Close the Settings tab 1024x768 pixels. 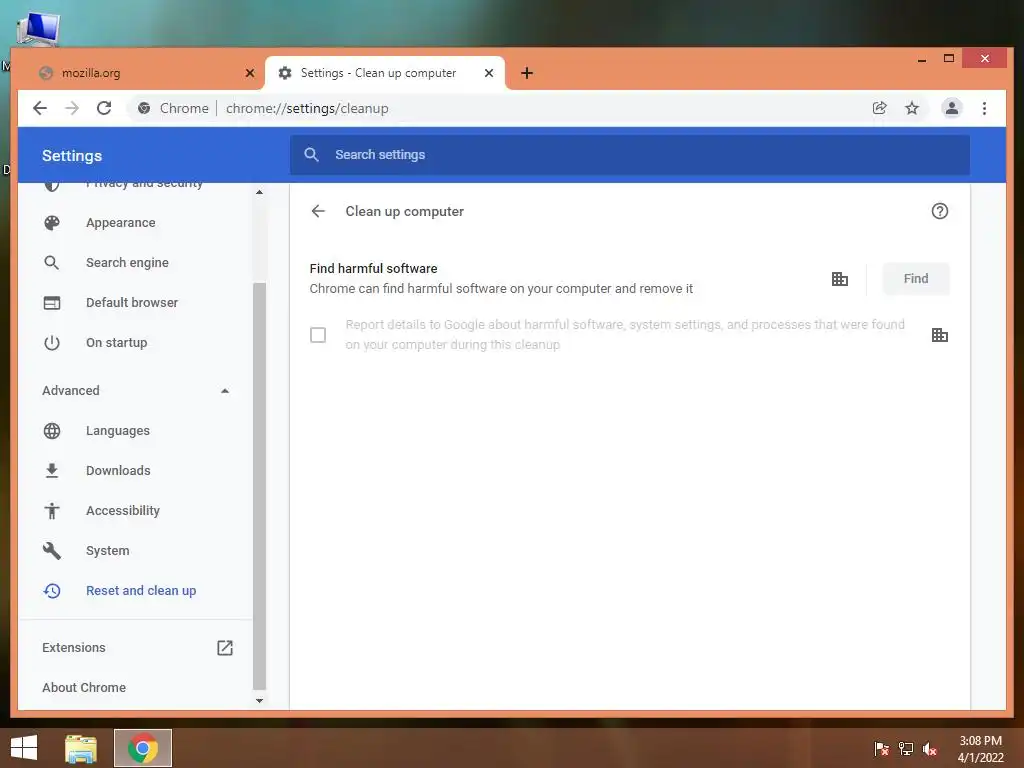(488, 73)
